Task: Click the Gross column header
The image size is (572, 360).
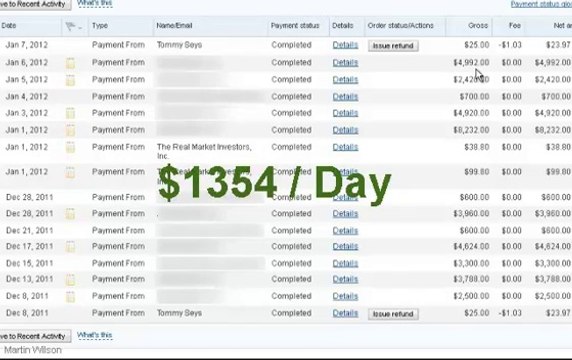Action: pyautogui.click(x=478, y=26)
